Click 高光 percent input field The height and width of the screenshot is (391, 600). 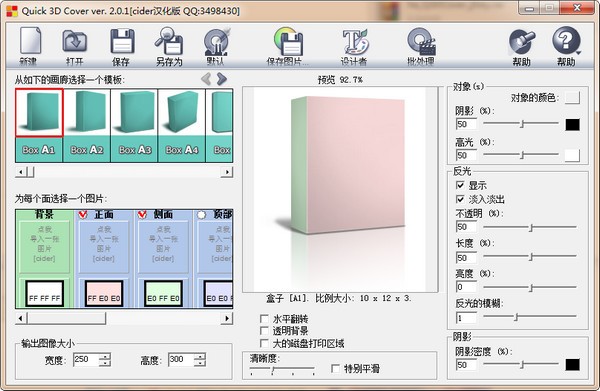pos(466,155)
